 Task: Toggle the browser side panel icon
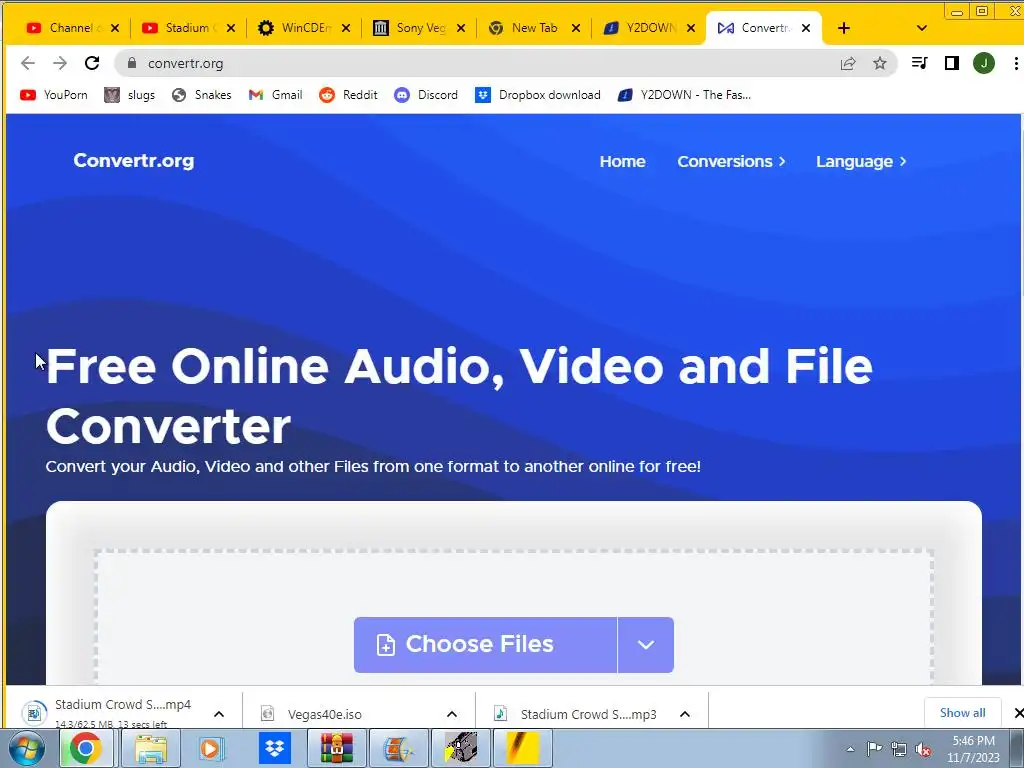coord(952,63)
